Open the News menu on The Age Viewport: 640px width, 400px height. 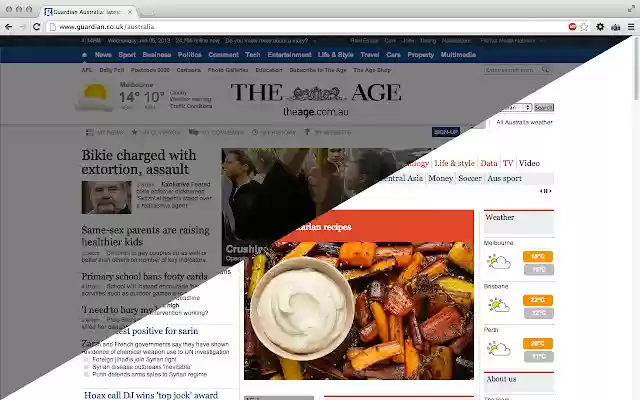pyautogui.click(x=103, y=55)
